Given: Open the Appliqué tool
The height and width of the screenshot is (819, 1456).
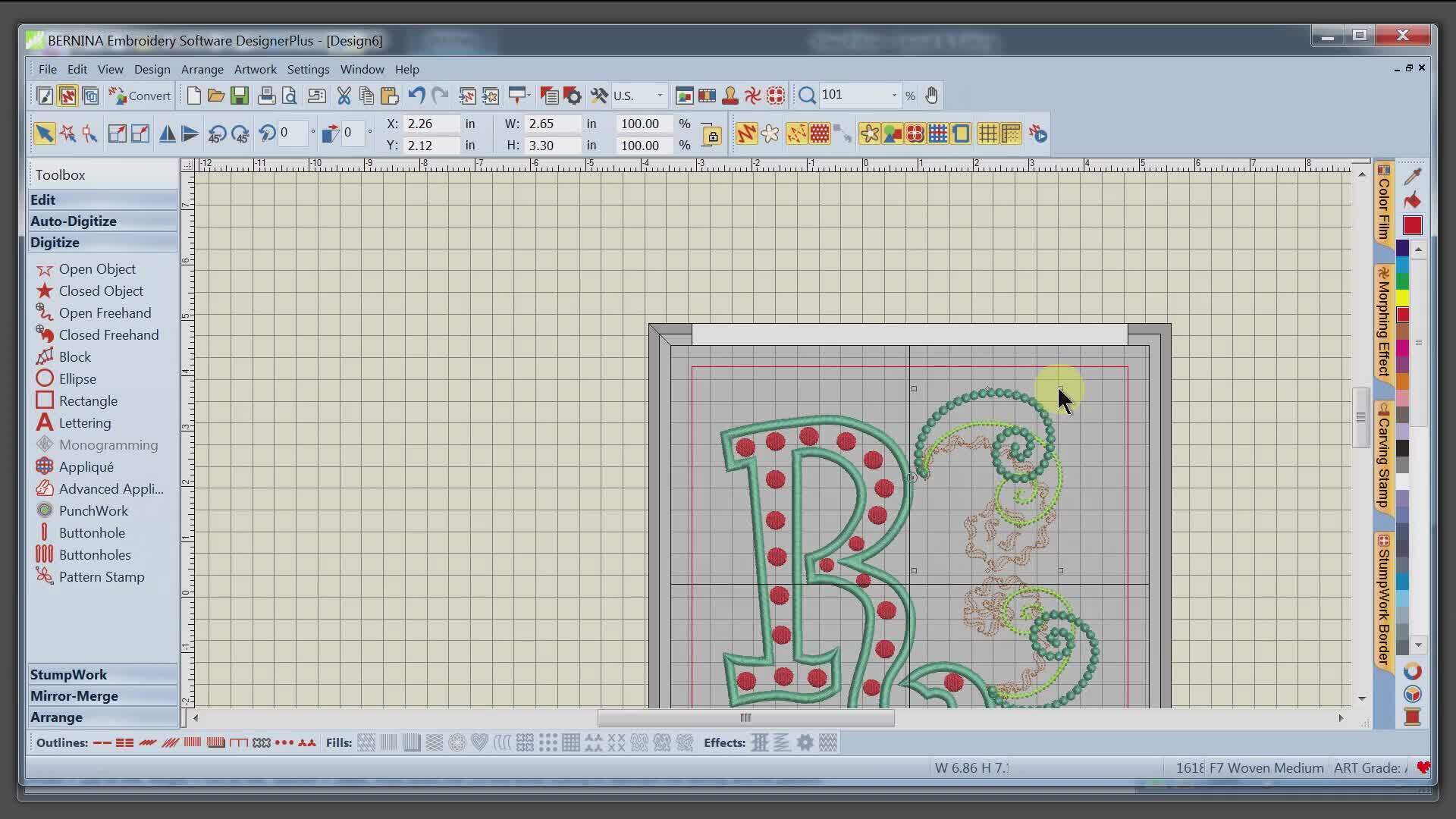Looking at the screenshot, I should (86, 466).
